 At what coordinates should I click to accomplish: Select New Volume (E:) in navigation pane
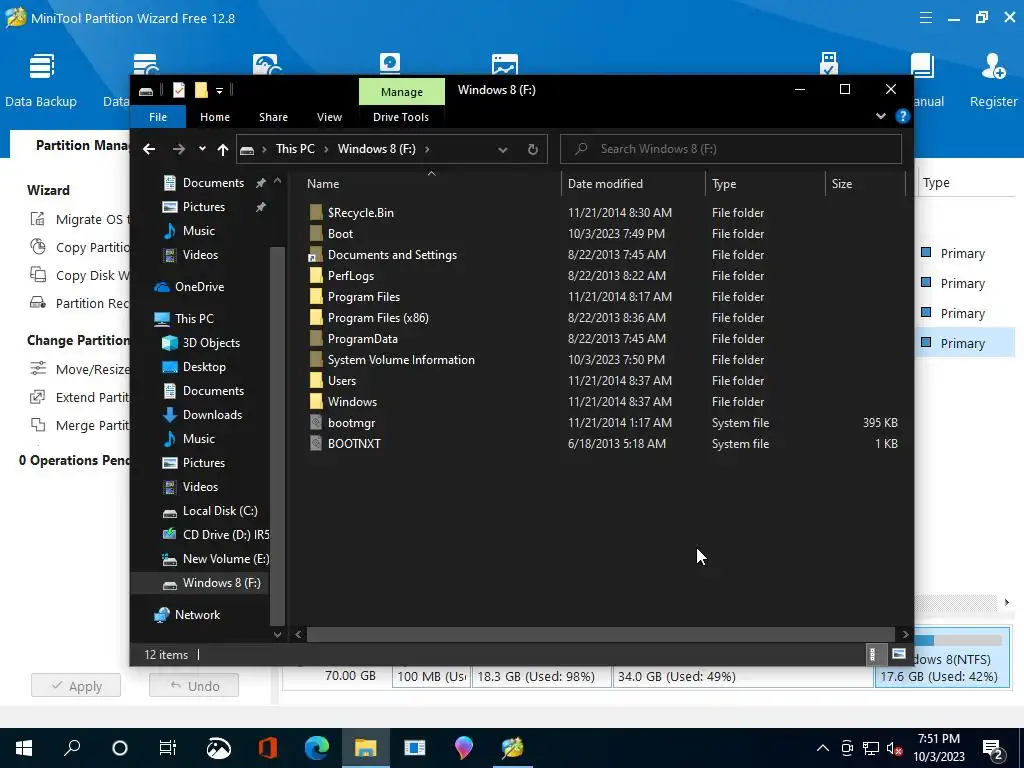(x=216, y=559)
